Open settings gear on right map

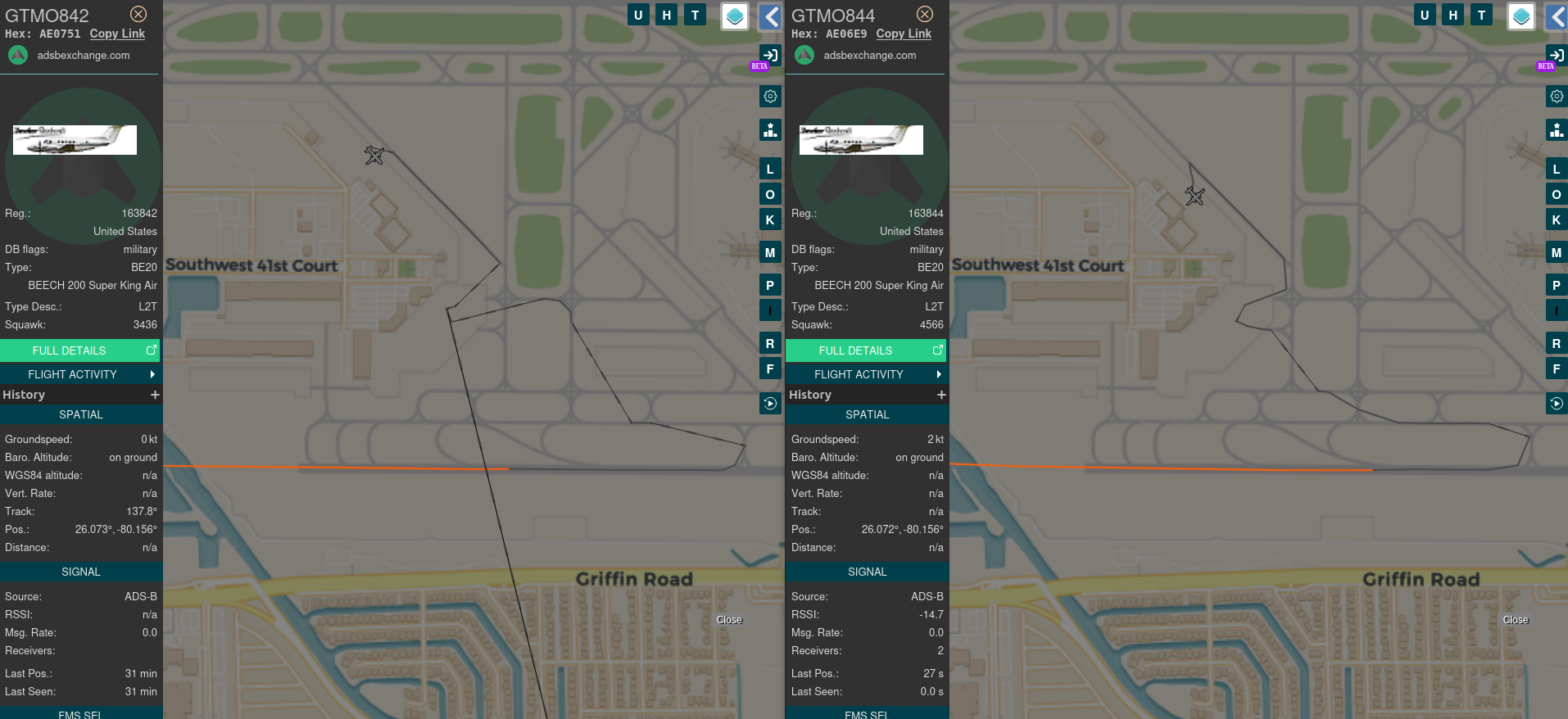pos(1557,97)
